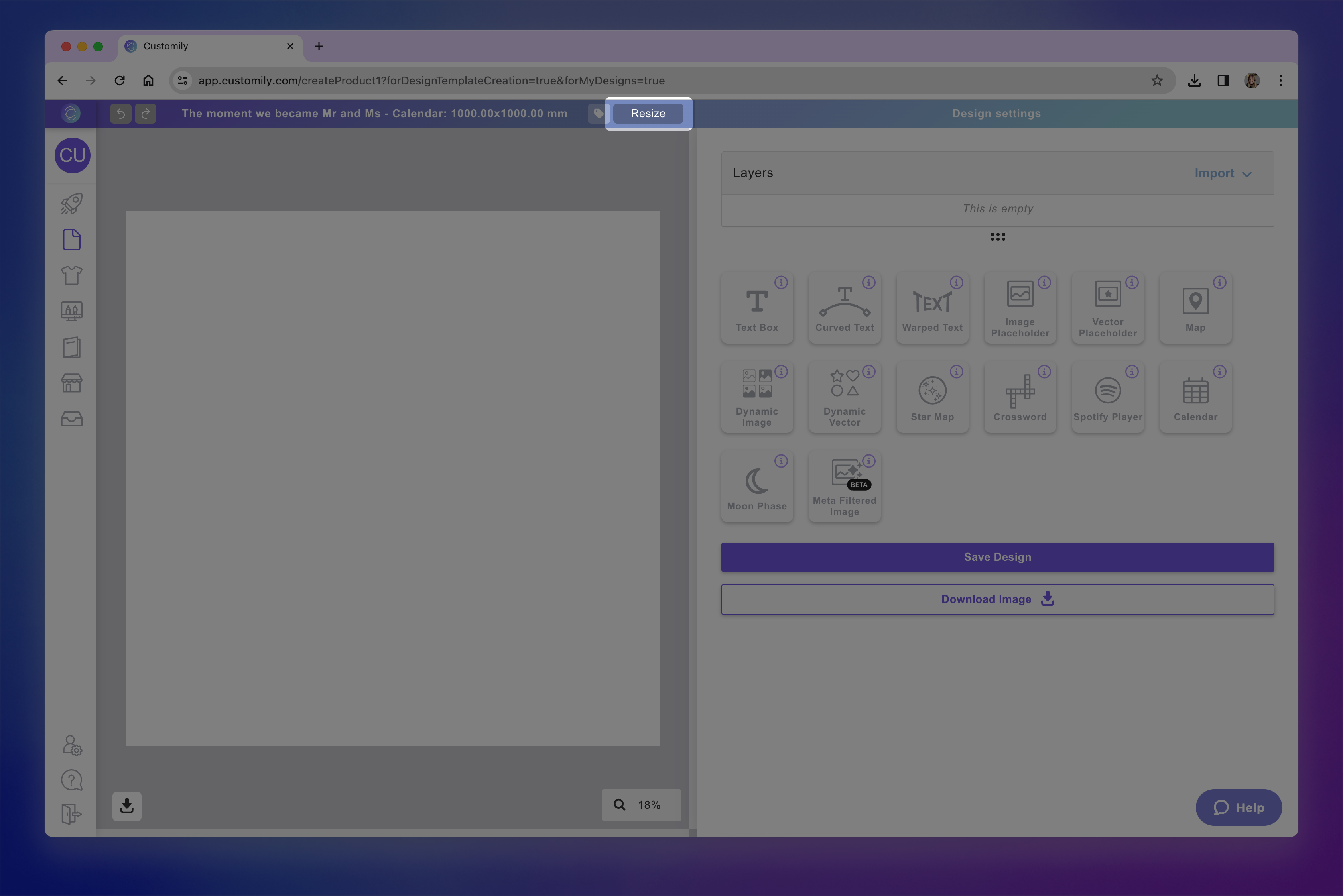Redo the last action

(145, 113)
